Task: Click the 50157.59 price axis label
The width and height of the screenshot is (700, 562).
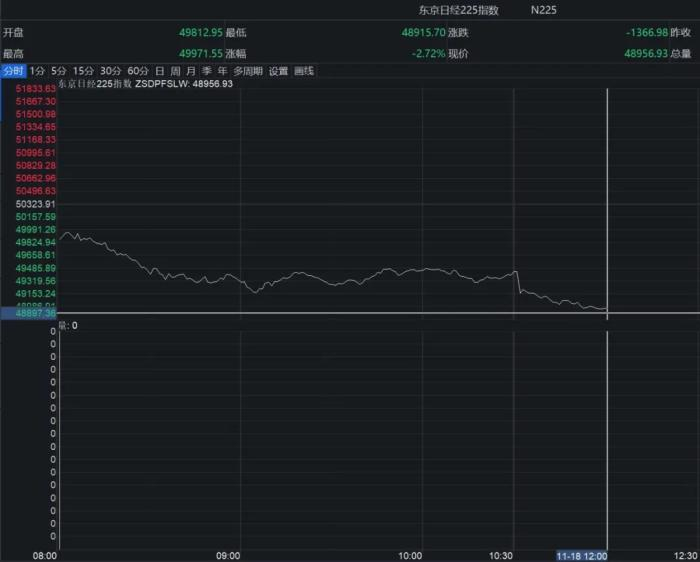Action: [36, 216]
